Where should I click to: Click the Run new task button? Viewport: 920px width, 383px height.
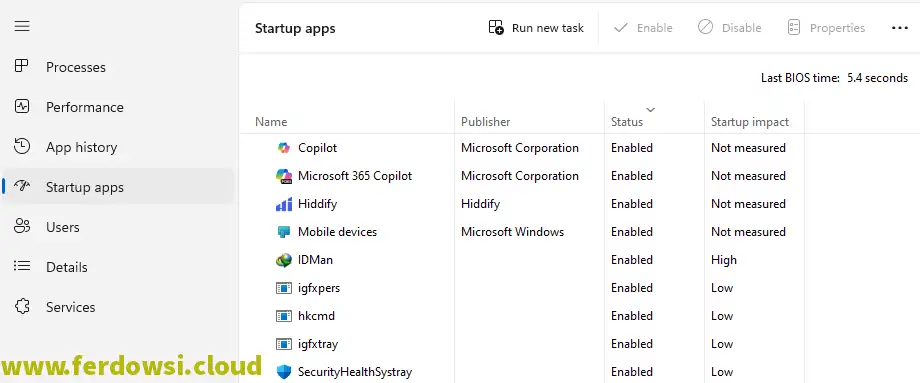pyautogui.click(x=536, y=28)
